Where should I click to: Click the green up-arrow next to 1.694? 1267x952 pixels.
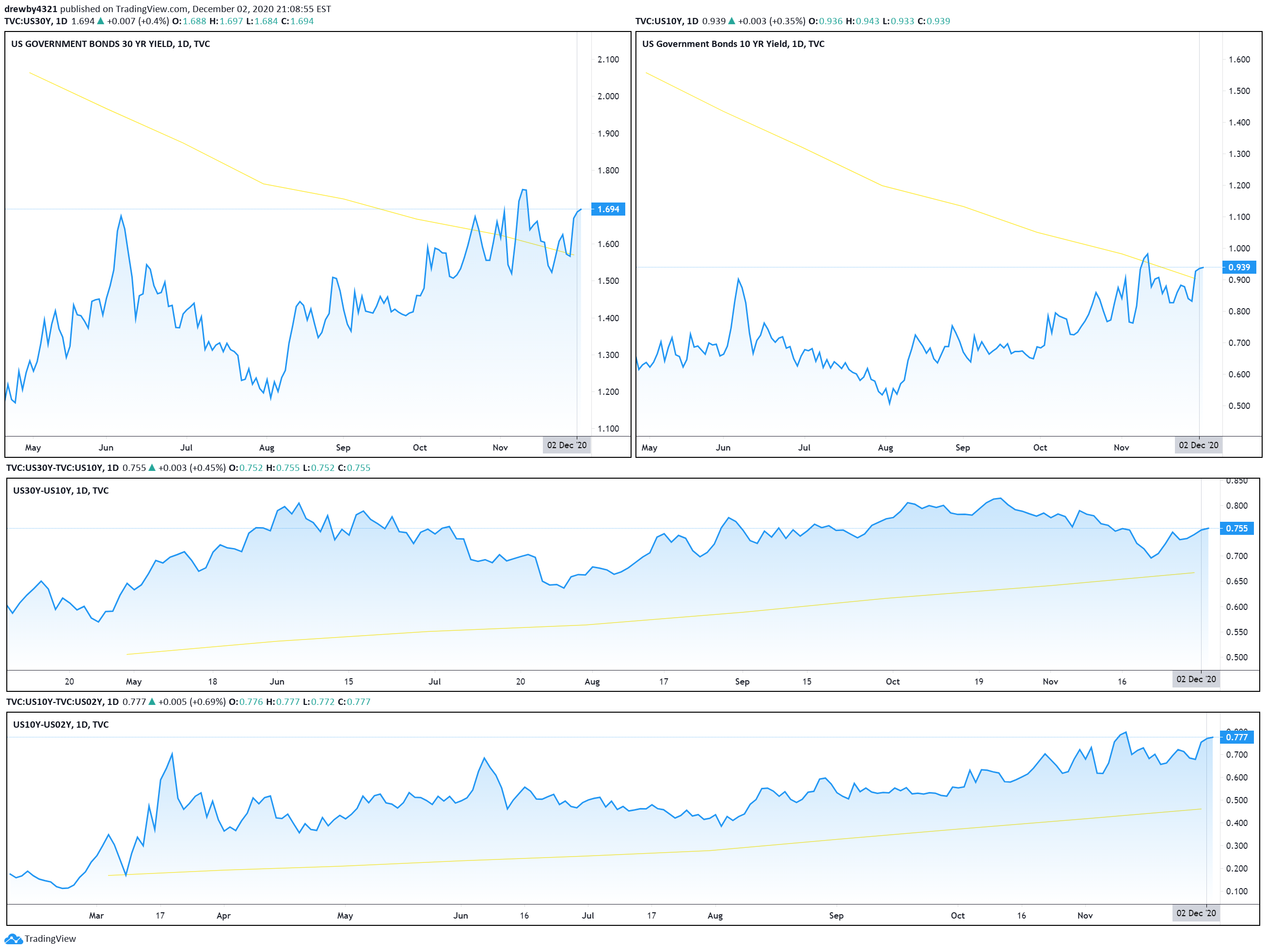point(101,21)
